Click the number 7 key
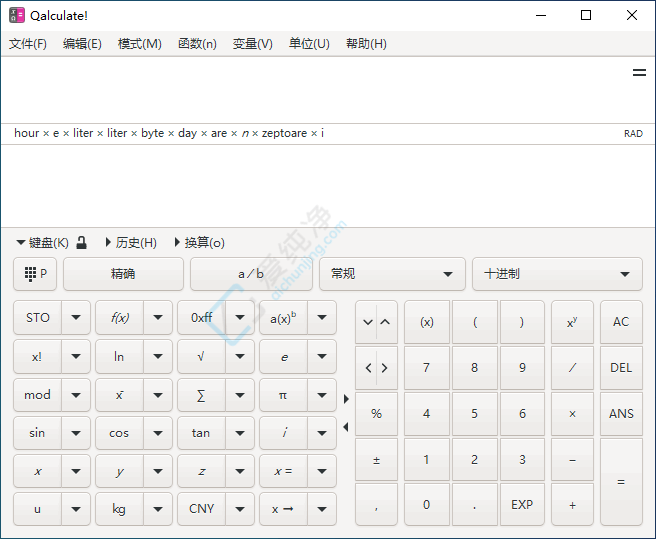 click(427, 368)
